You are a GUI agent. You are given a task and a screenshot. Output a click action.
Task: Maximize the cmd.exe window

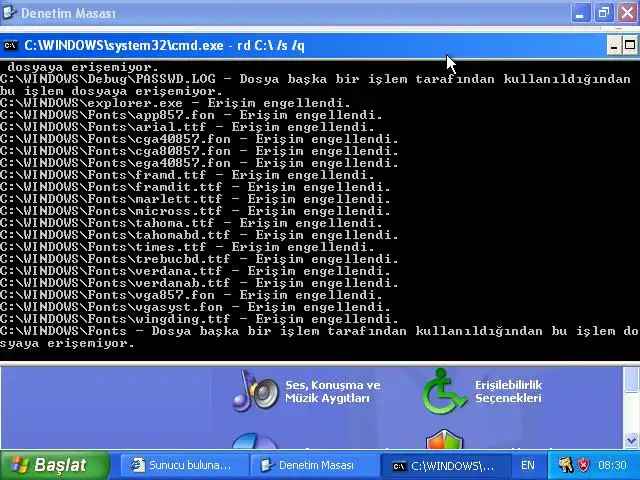(630, 45)
